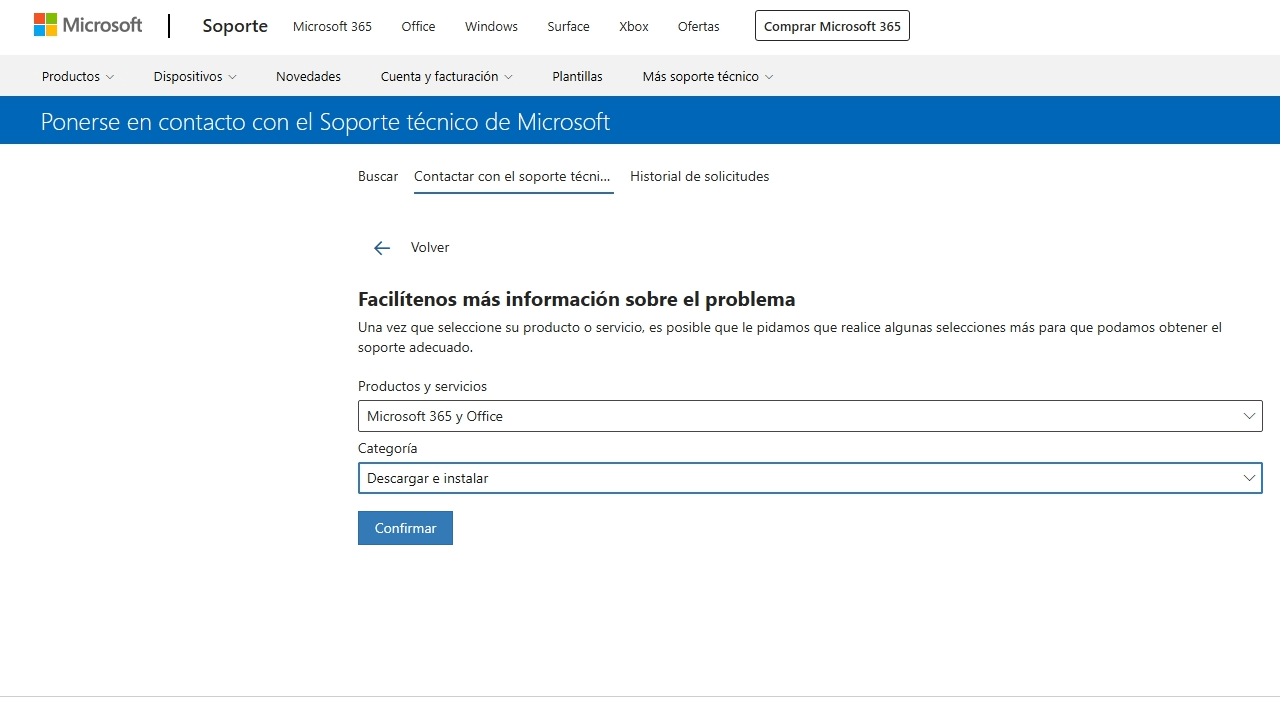Click the back arrow icon next to Volver
Image resolution: width=1280 pixels, height=703 pixels.
382,248
